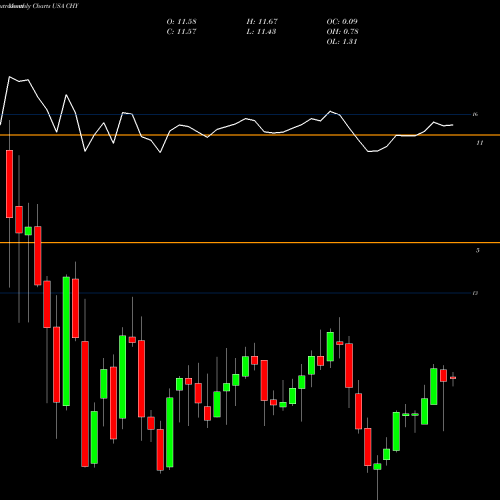Click the '11' axis label
The width and height of the screenshot is (500, 500).
click(x=479, y=143)
